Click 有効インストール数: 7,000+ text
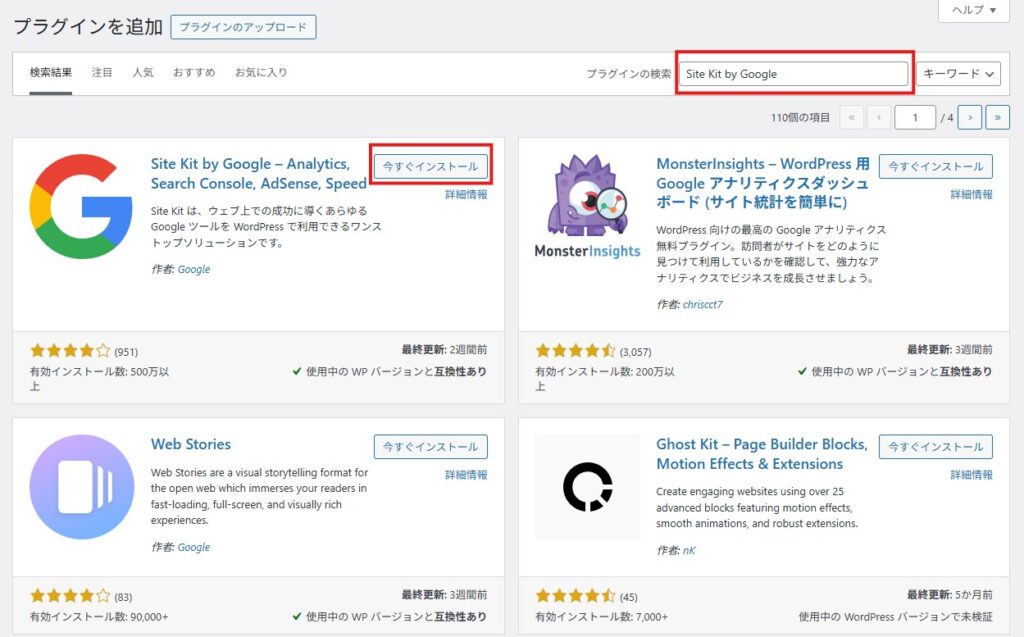Viewport: 1024px width, 637px height. tap(601, 617)
